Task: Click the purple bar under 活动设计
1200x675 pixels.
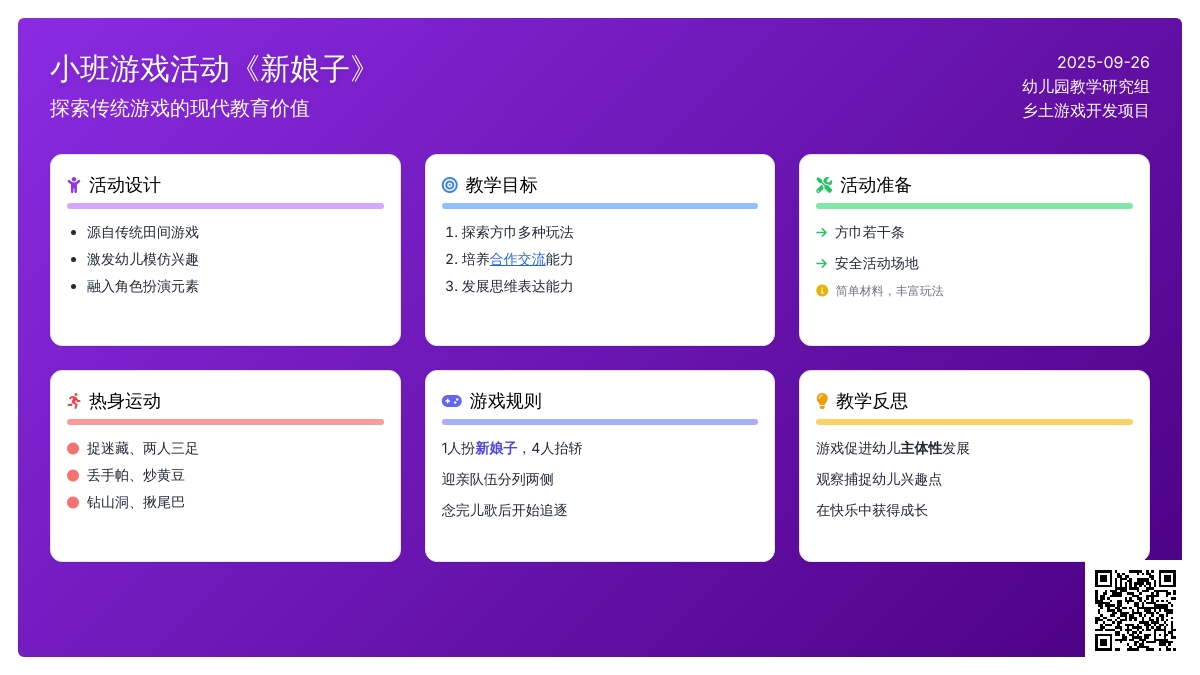Action: [225, 206]
